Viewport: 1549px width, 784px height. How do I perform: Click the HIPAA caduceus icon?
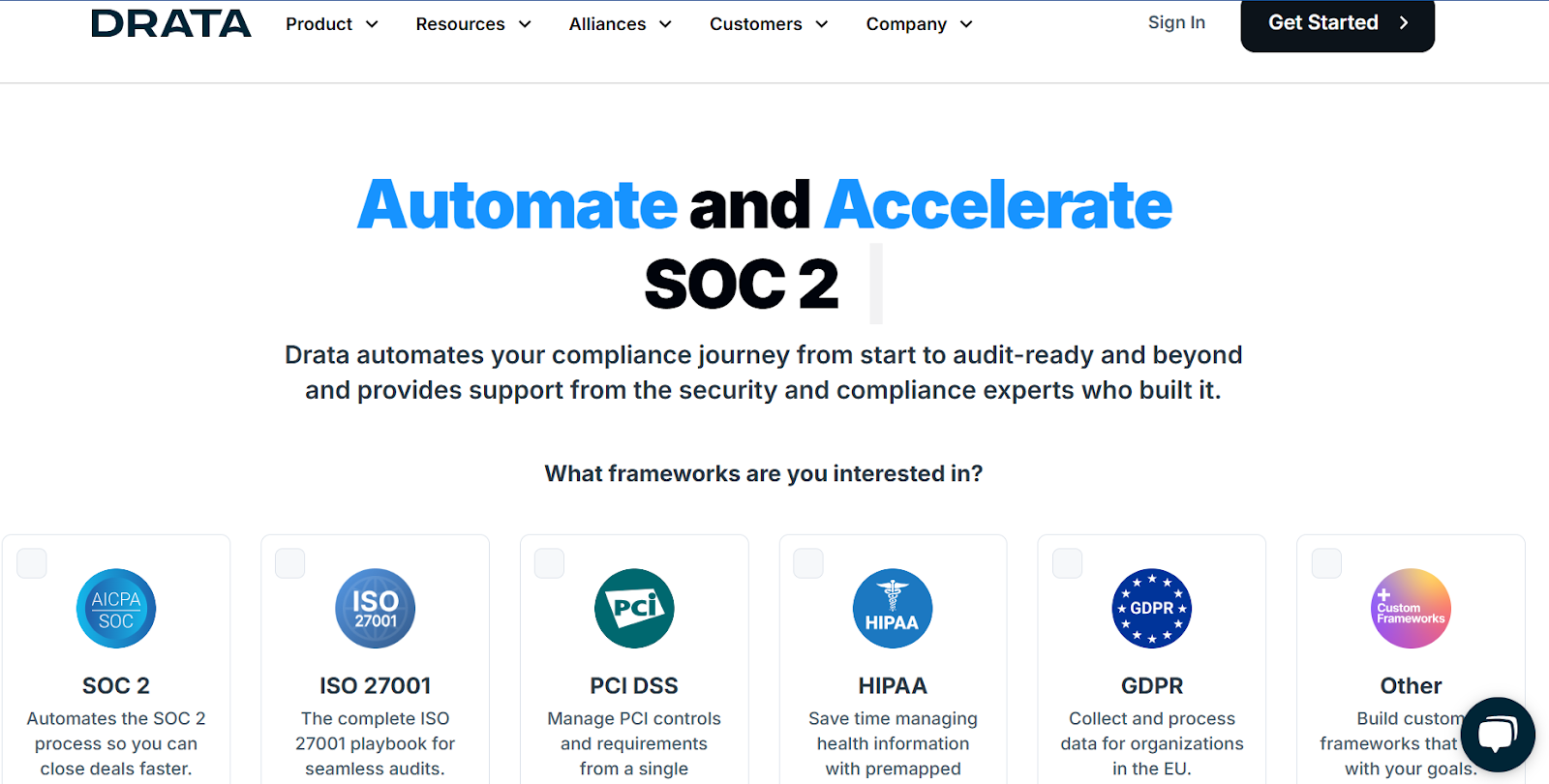tap(893, 608)
